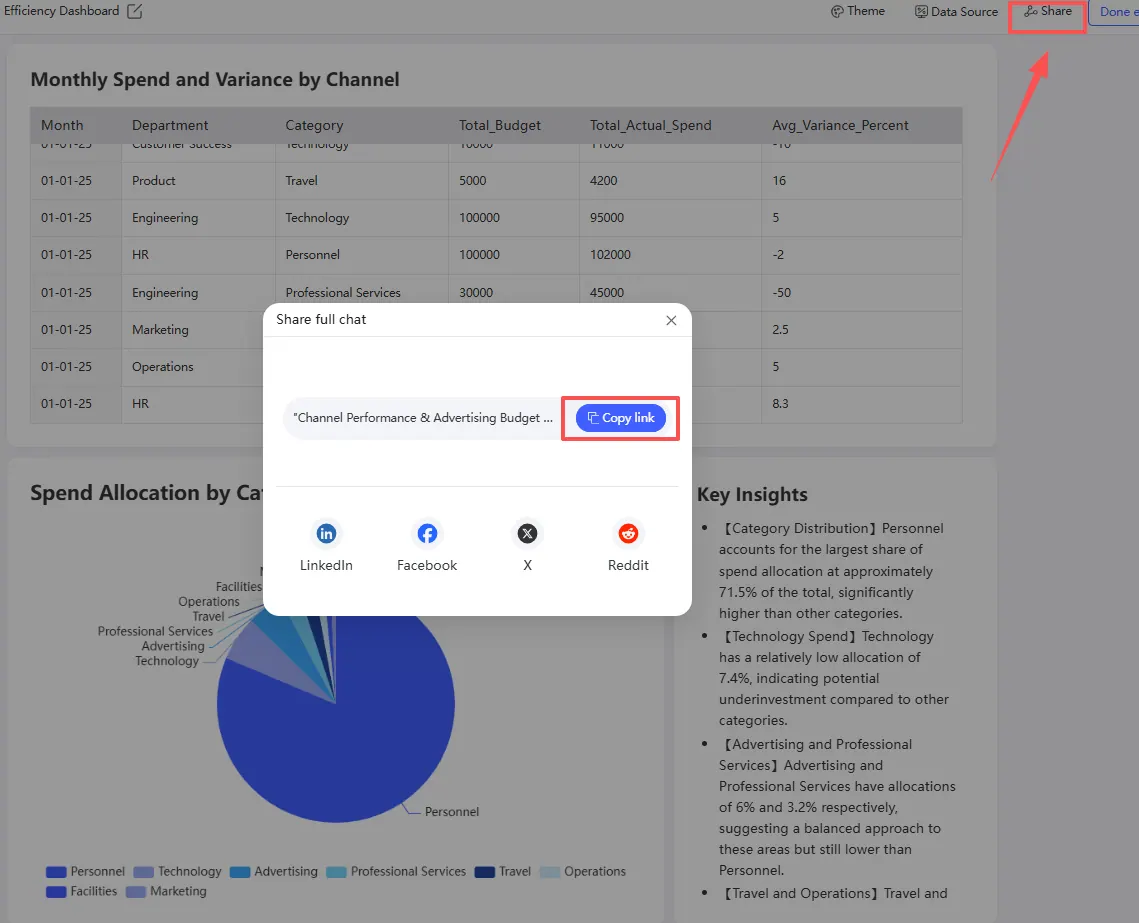Click the Total_Budget column header
Image resolution: width=1139 pixels, height=923 pixels.
click(x=500, y=125)
